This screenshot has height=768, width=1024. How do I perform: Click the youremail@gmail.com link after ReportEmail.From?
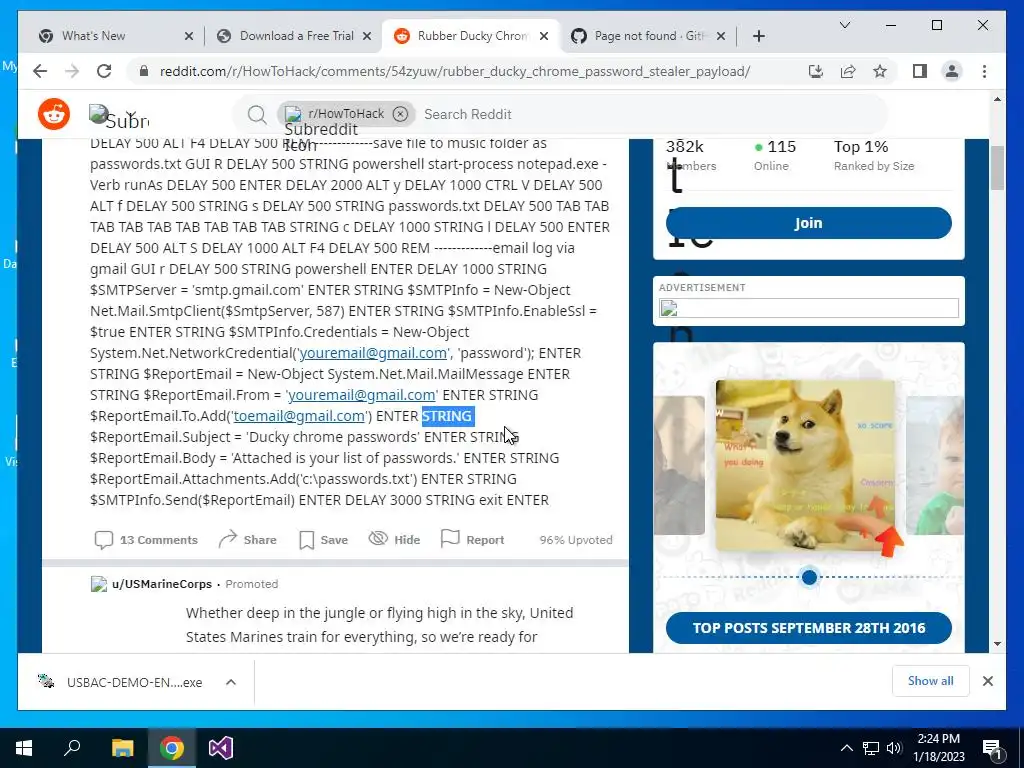pyautogui.click(x=362, y=395)
